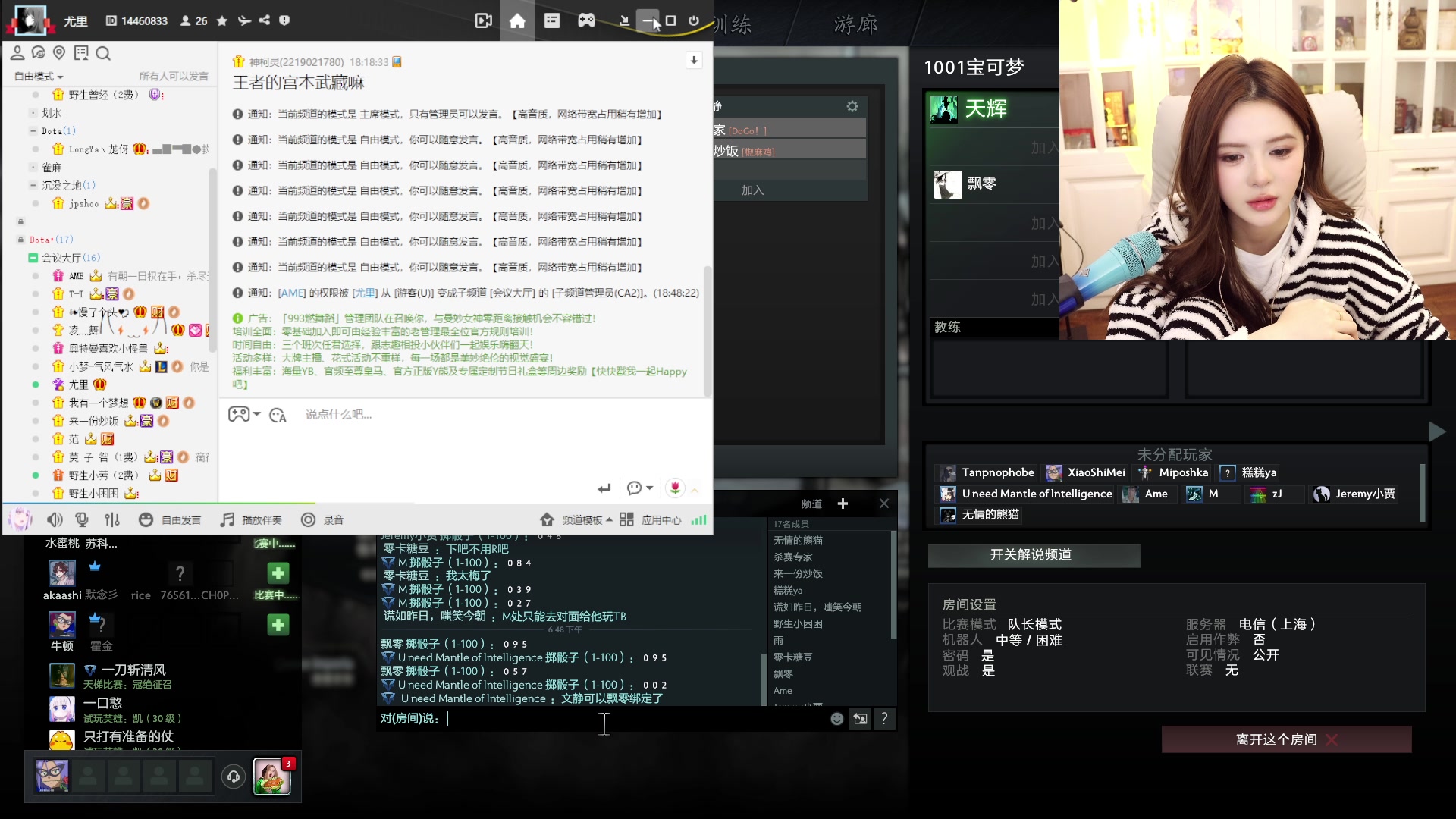Click the search magnifier icon in sidebar
Image resolution: width=1456 pixels, height=819 pixels.
coord(104,53)
